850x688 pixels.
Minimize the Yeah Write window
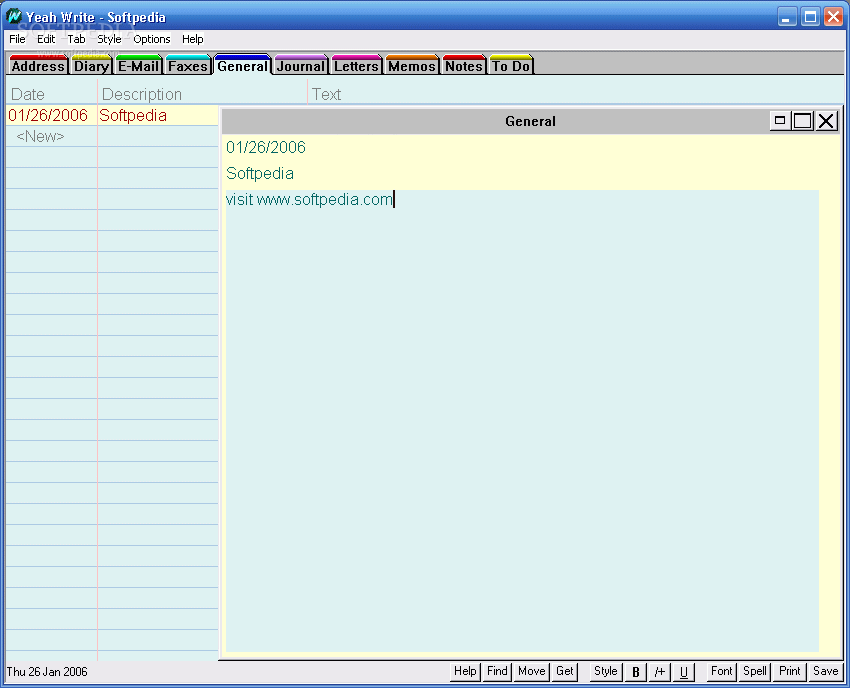click(787, 17)
